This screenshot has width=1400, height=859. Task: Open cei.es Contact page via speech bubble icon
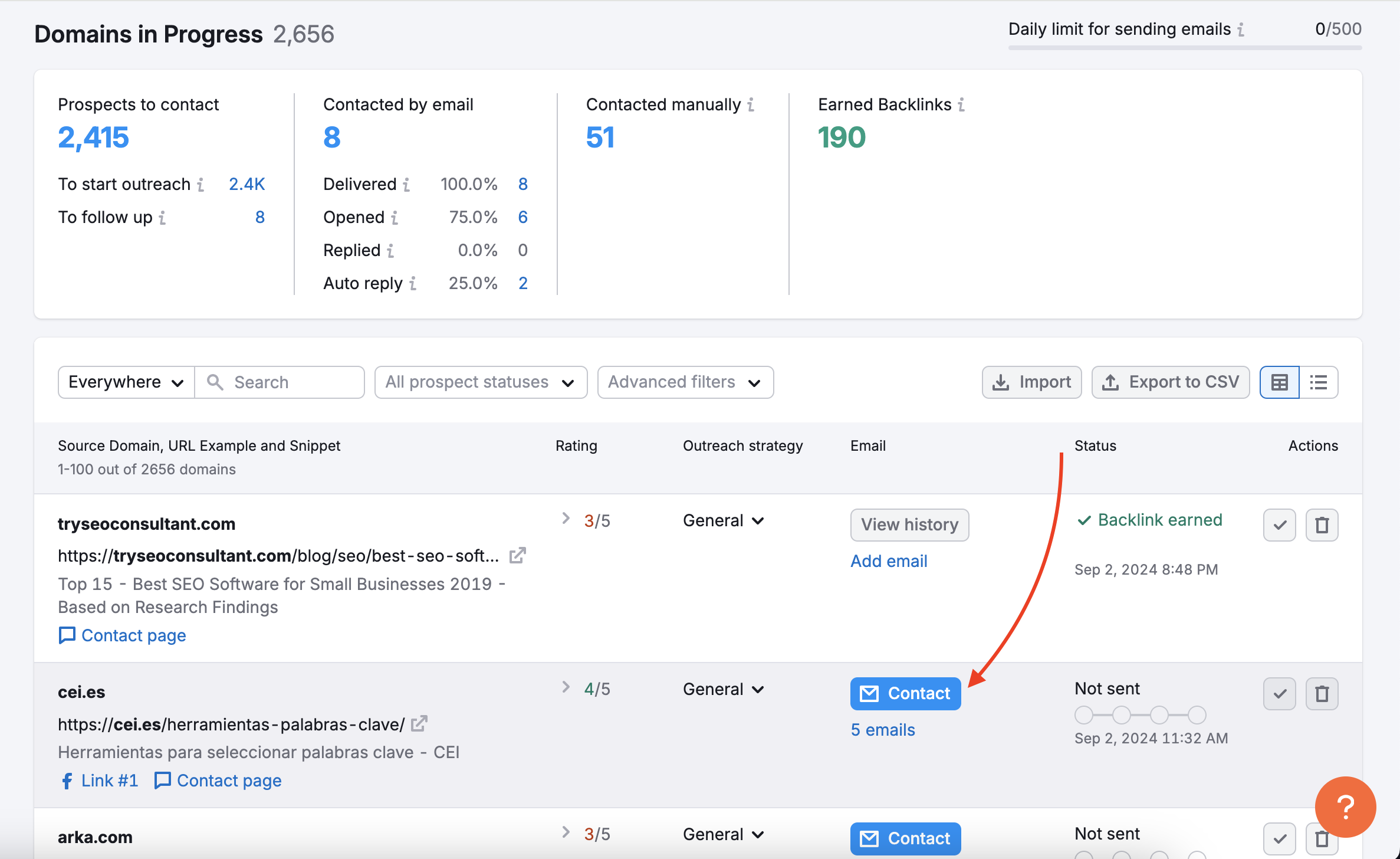162,780
